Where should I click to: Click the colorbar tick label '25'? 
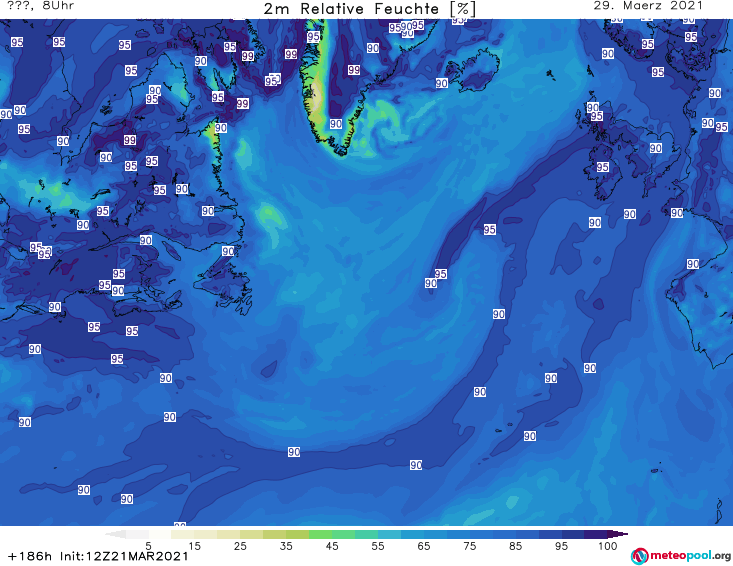tap(240, 546)
